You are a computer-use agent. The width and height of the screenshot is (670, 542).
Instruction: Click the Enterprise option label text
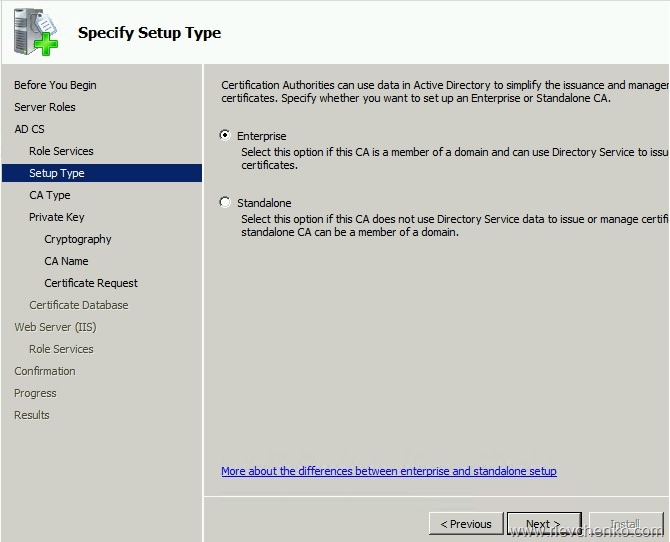point(261,136)
